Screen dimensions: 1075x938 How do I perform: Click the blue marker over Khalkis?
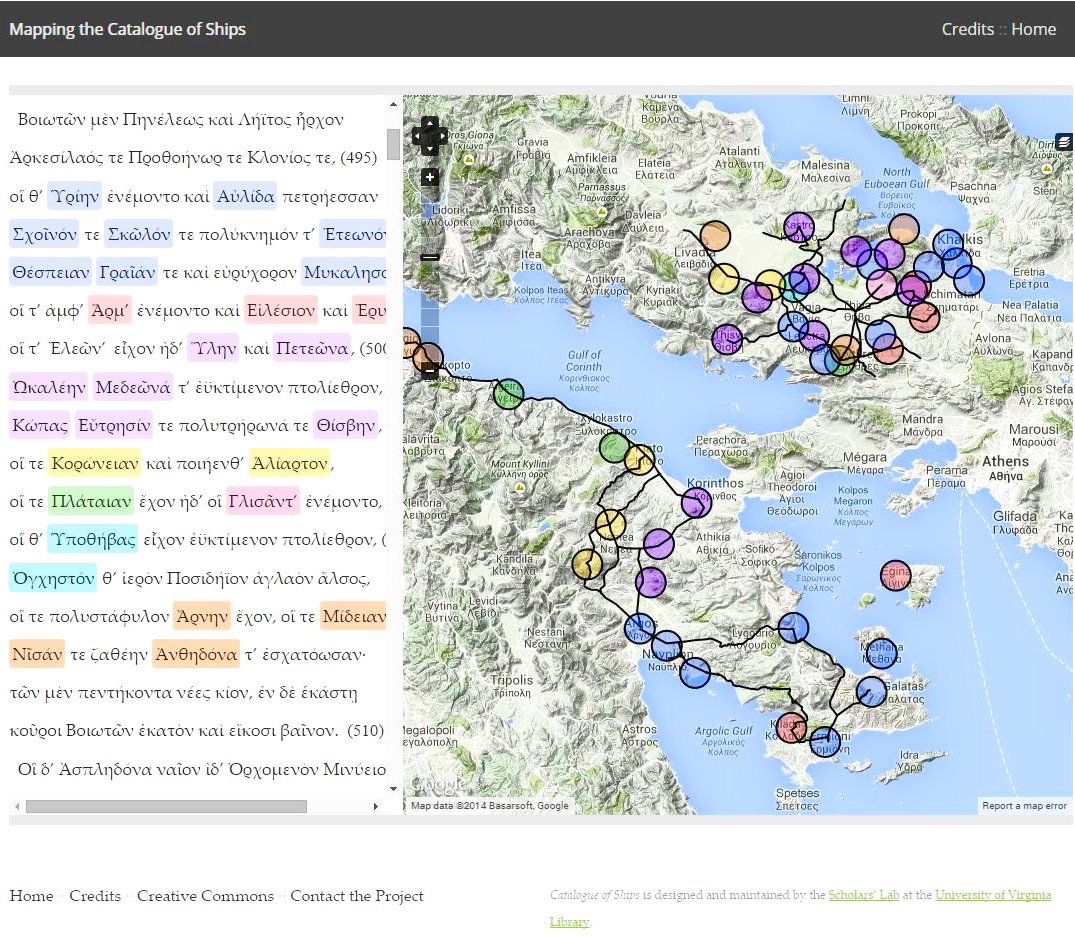coord(948,245)
